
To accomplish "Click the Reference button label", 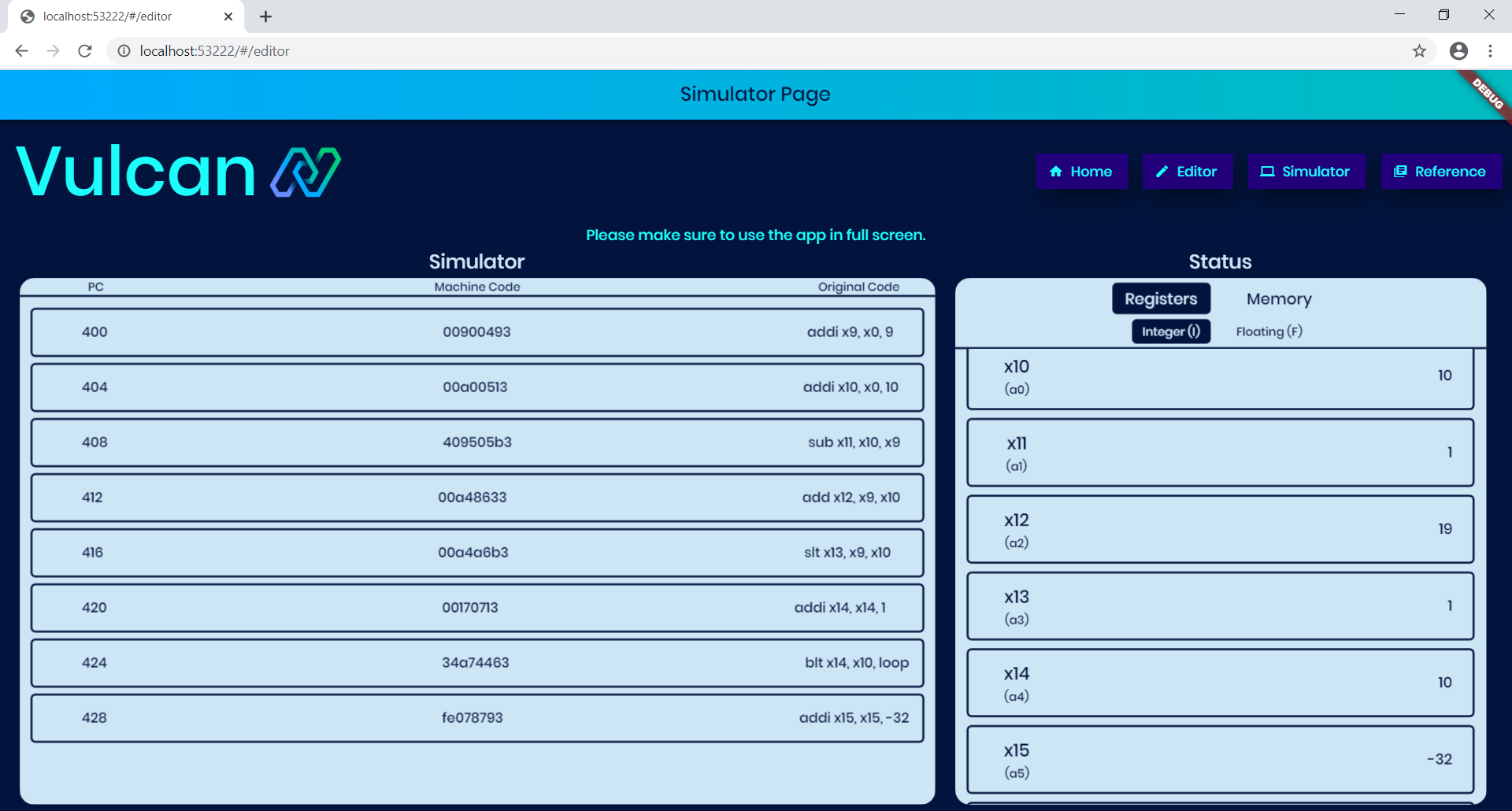I will (x=1450, y=172).
